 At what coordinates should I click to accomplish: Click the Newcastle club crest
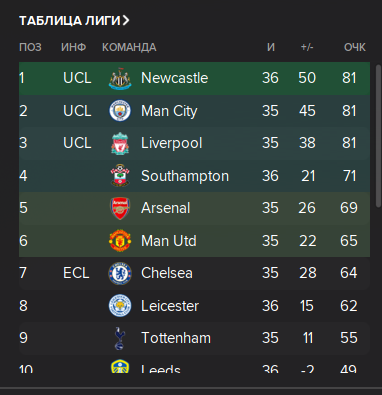tap(120, 79)
